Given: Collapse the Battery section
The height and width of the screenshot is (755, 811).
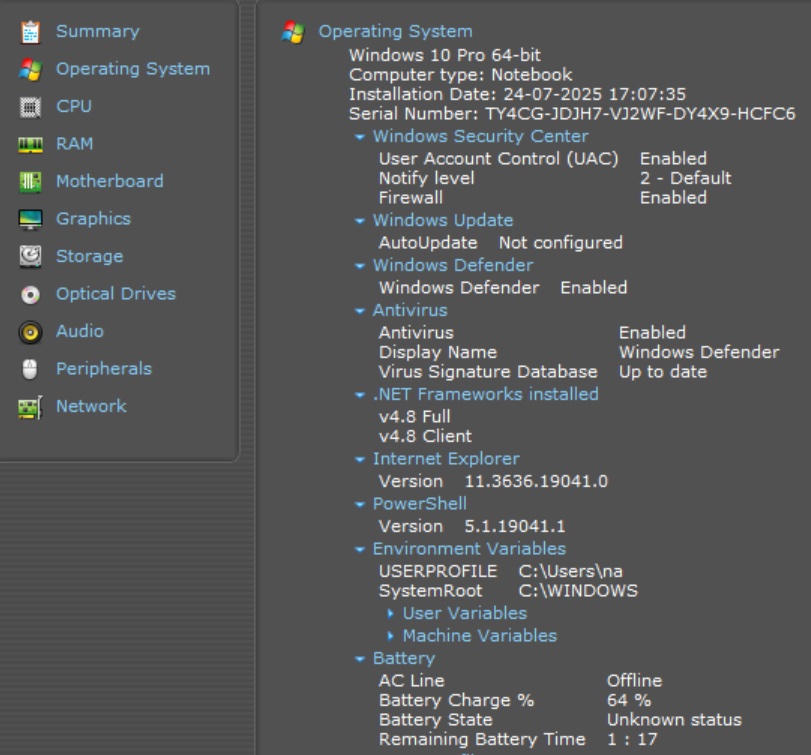Looking at the screenshot, I should click(360, 659).
